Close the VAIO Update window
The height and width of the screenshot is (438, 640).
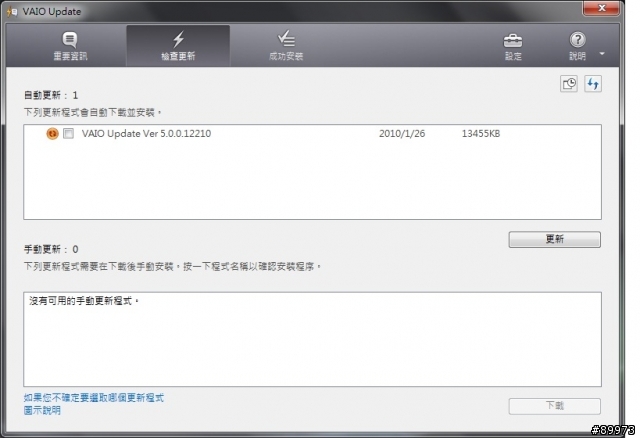pyautogui.click(x=601, y=8)
